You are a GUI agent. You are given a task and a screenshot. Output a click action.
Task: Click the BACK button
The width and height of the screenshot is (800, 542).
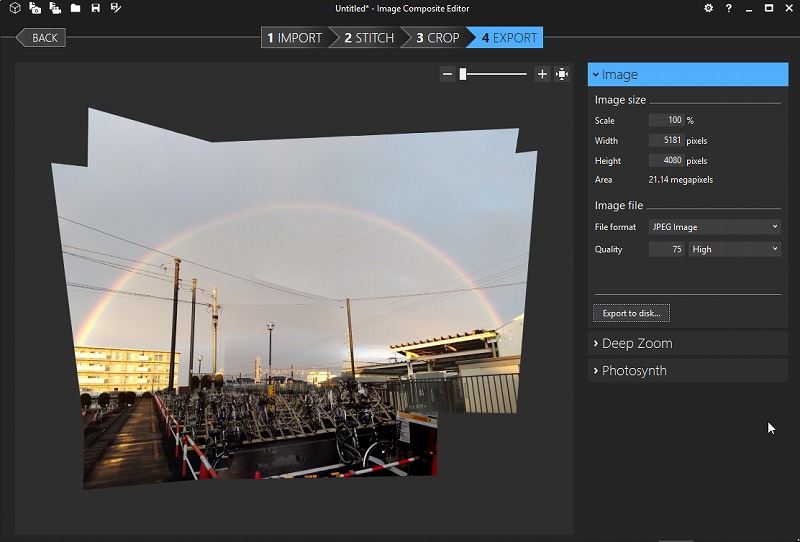[42, 38]
